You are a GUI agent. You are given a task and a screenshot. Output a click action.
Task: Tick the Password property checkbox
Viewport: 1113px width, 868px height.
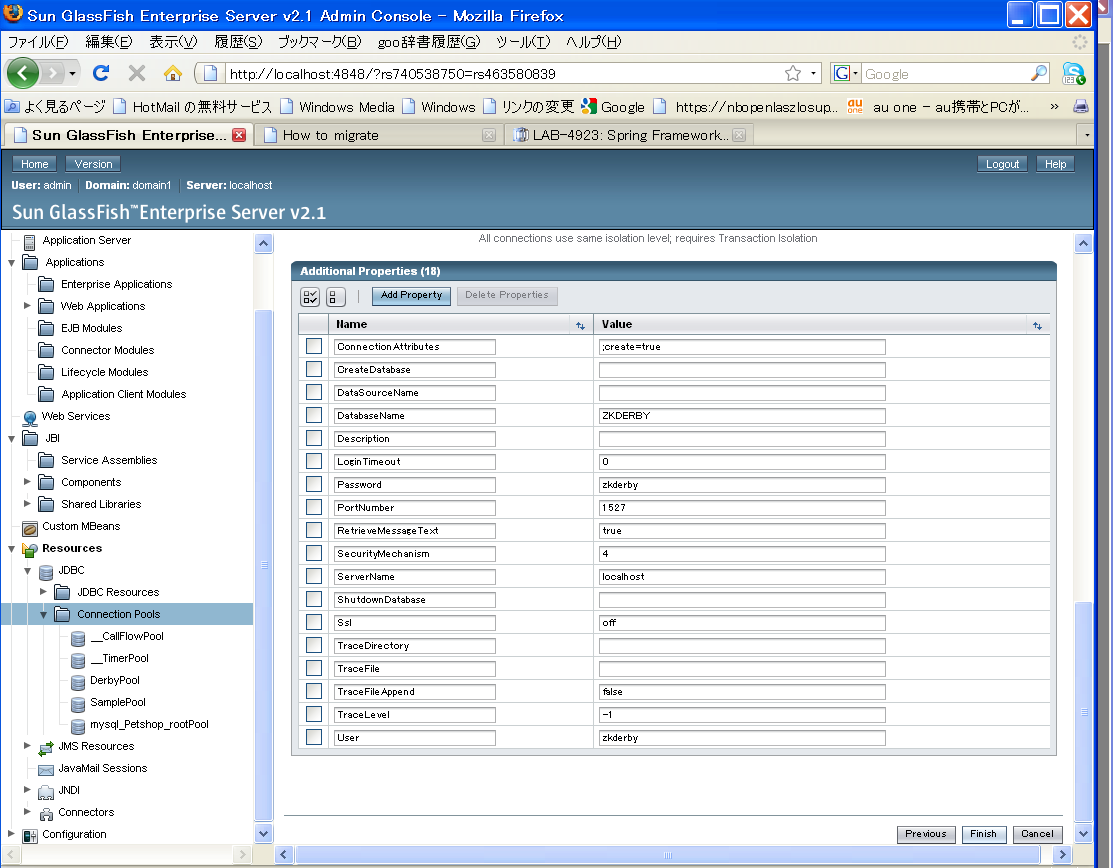pyautogui.click(x=314, y=484)
